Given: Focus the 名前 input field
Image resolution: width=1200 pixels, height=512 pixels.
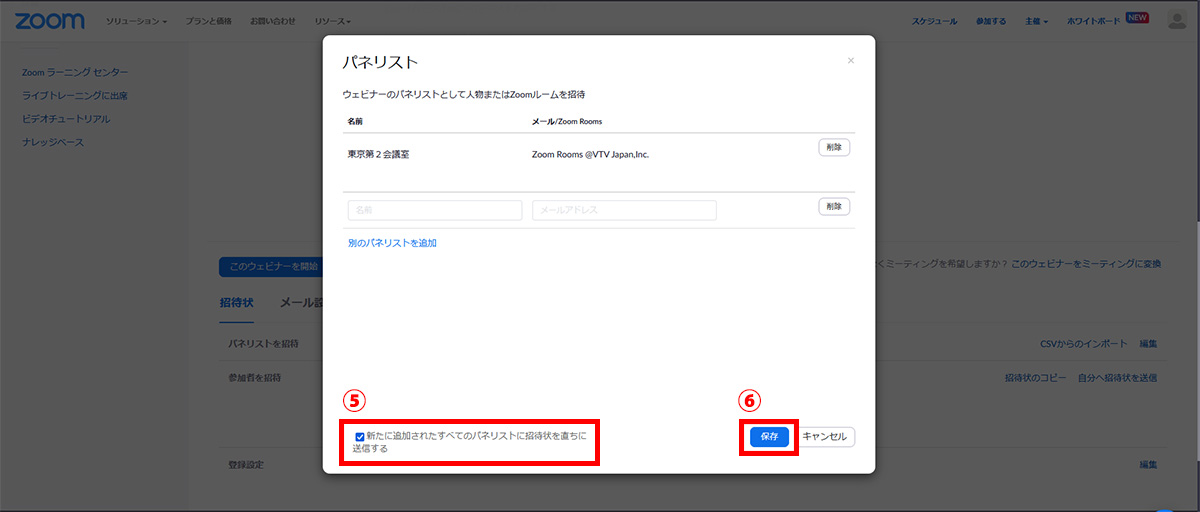Looking at the screenshot, I should click(435, 210).
